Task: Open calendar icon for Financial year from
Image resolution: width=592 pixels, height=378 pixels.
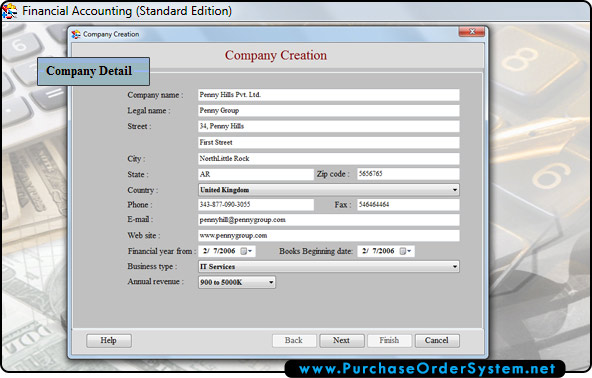Action: click(246, 251)
